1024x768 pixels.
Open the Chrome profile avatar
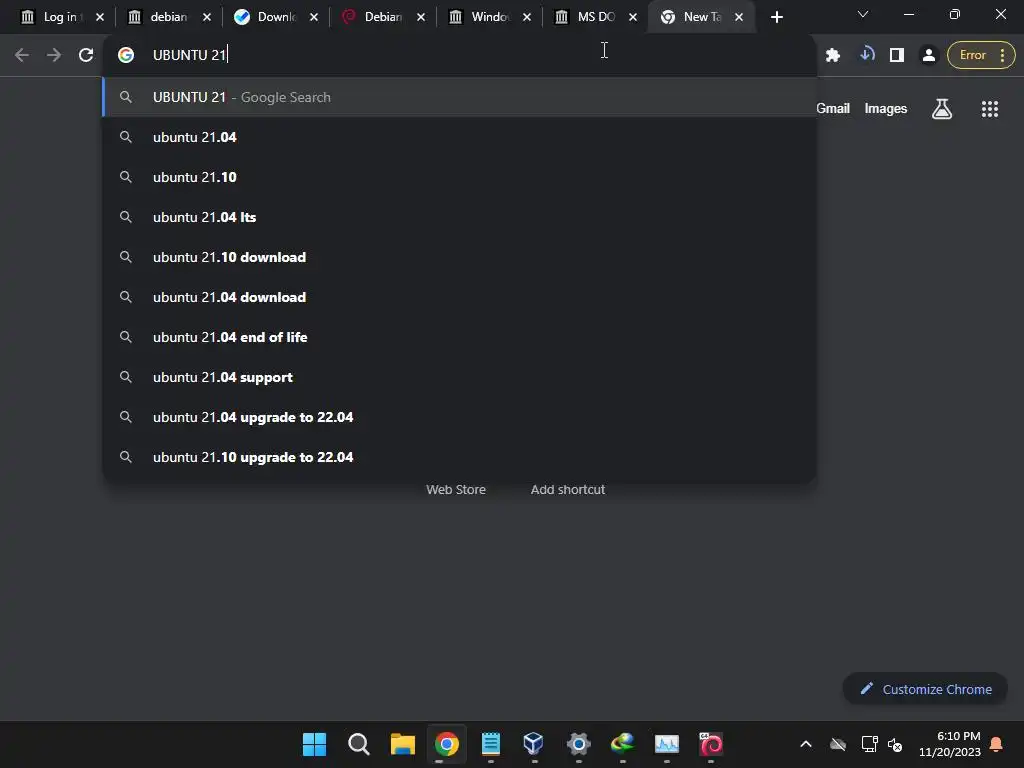pos(928,55)
